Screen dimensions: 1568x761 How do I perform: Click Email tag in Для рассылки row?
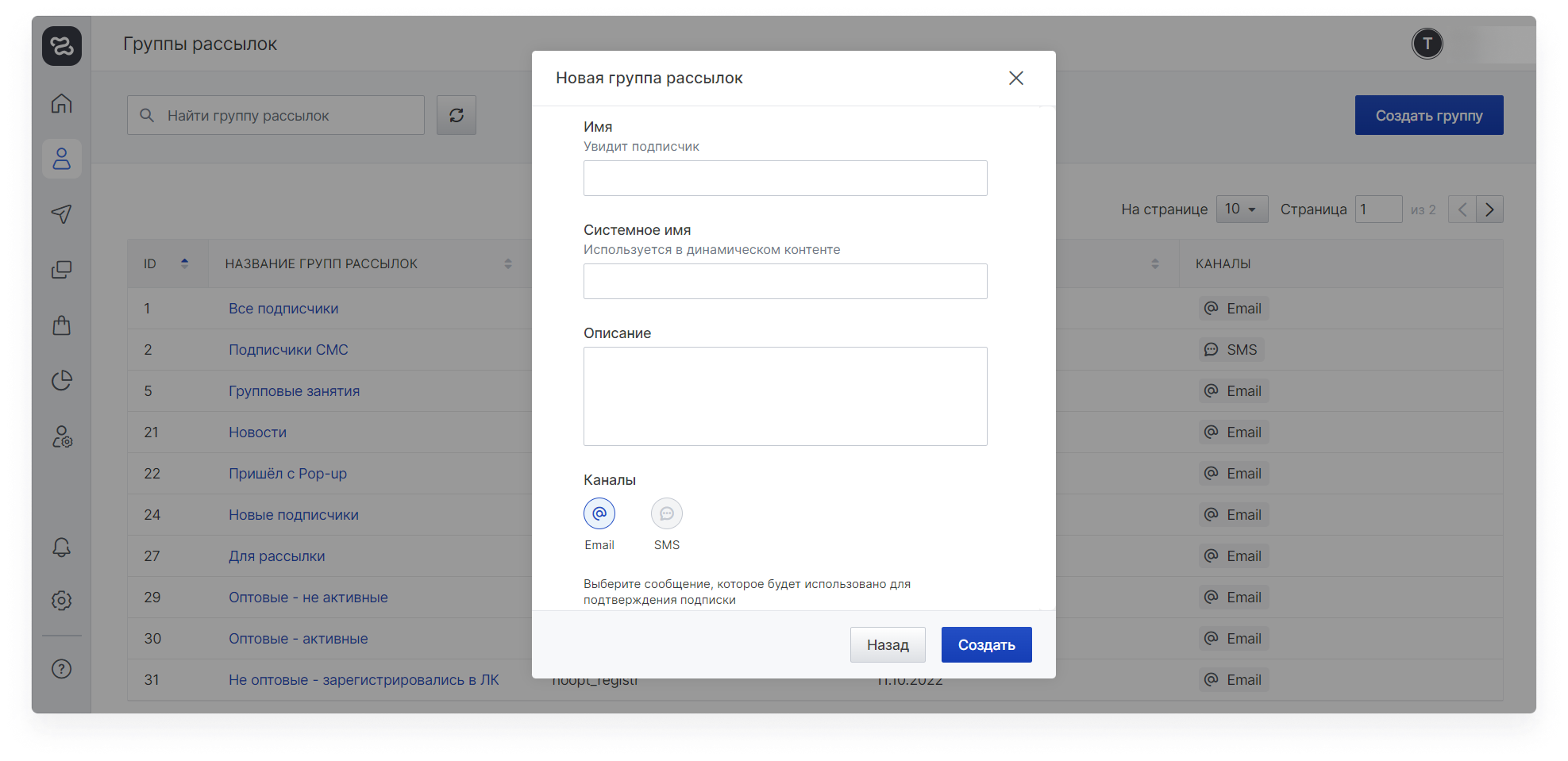click(1234, 556)
